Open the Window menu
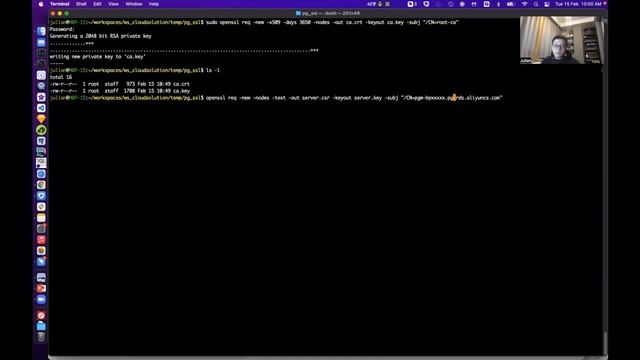 pyautogui.click(x=134, y=4)
